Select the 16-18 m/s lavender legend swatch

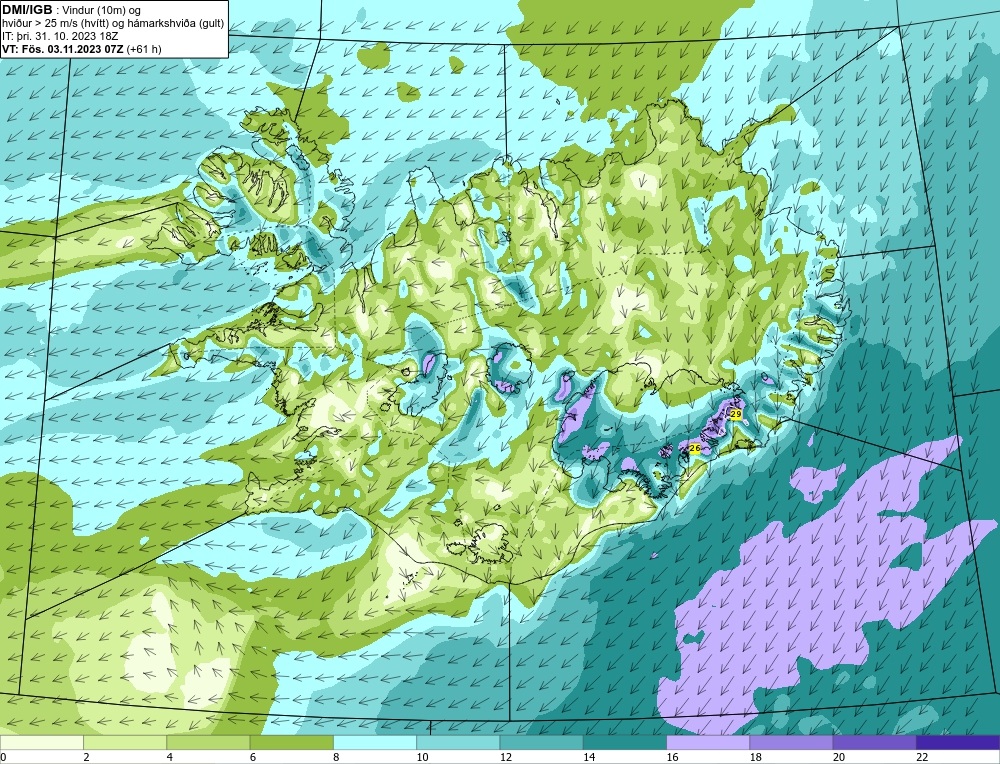pyautogui.click(x=708, y=742)
